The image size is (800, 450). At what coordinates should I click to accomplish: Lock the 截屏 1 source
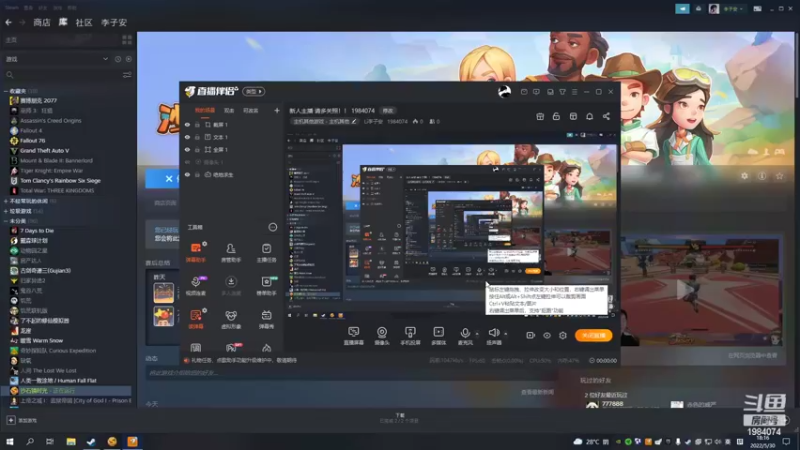[197, 124]
